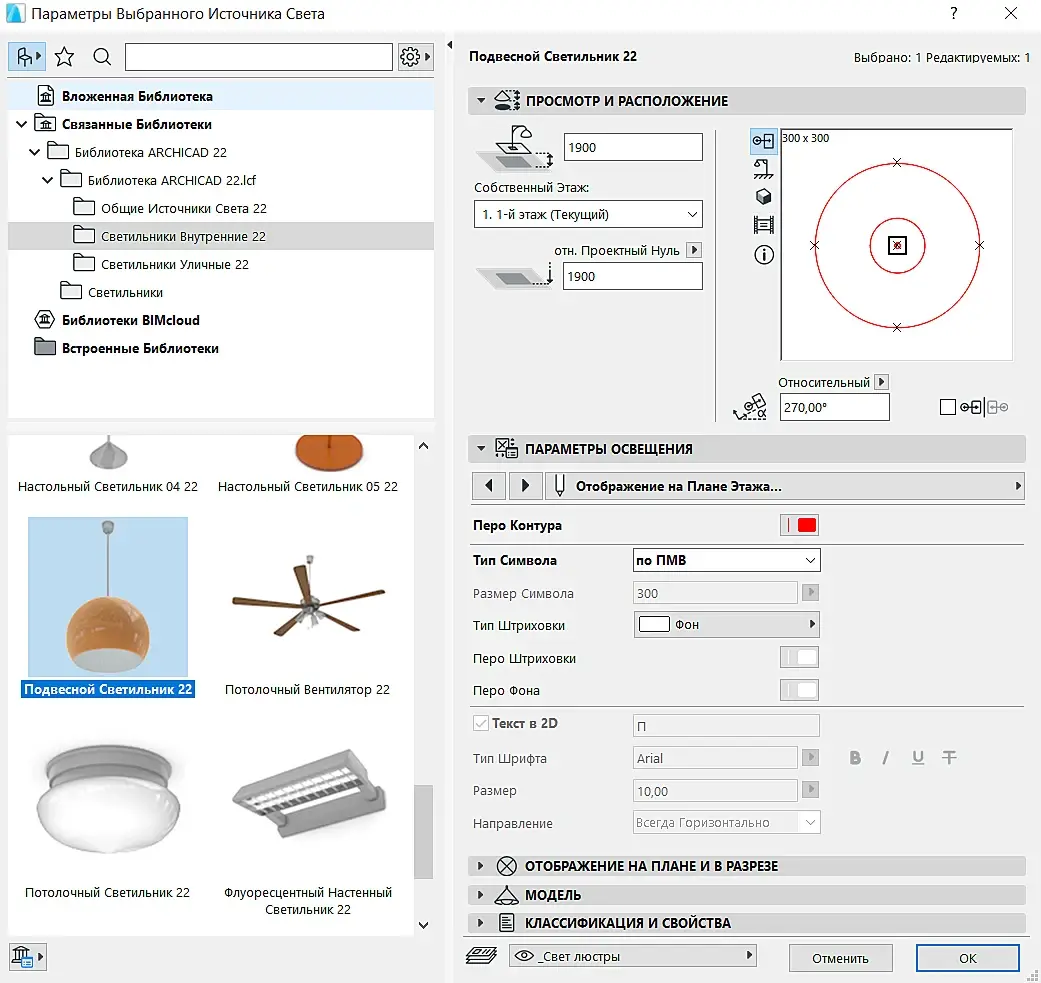Open Отображение на Плане Этажа page menu
The image size is (1041, 983).
coord(785,486)
